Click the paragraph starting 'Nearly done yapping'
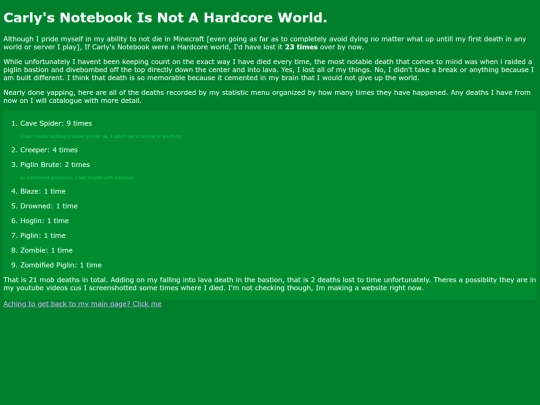This screenshot has width=540, height=405. pyautogui.click(x=267, y=96)
